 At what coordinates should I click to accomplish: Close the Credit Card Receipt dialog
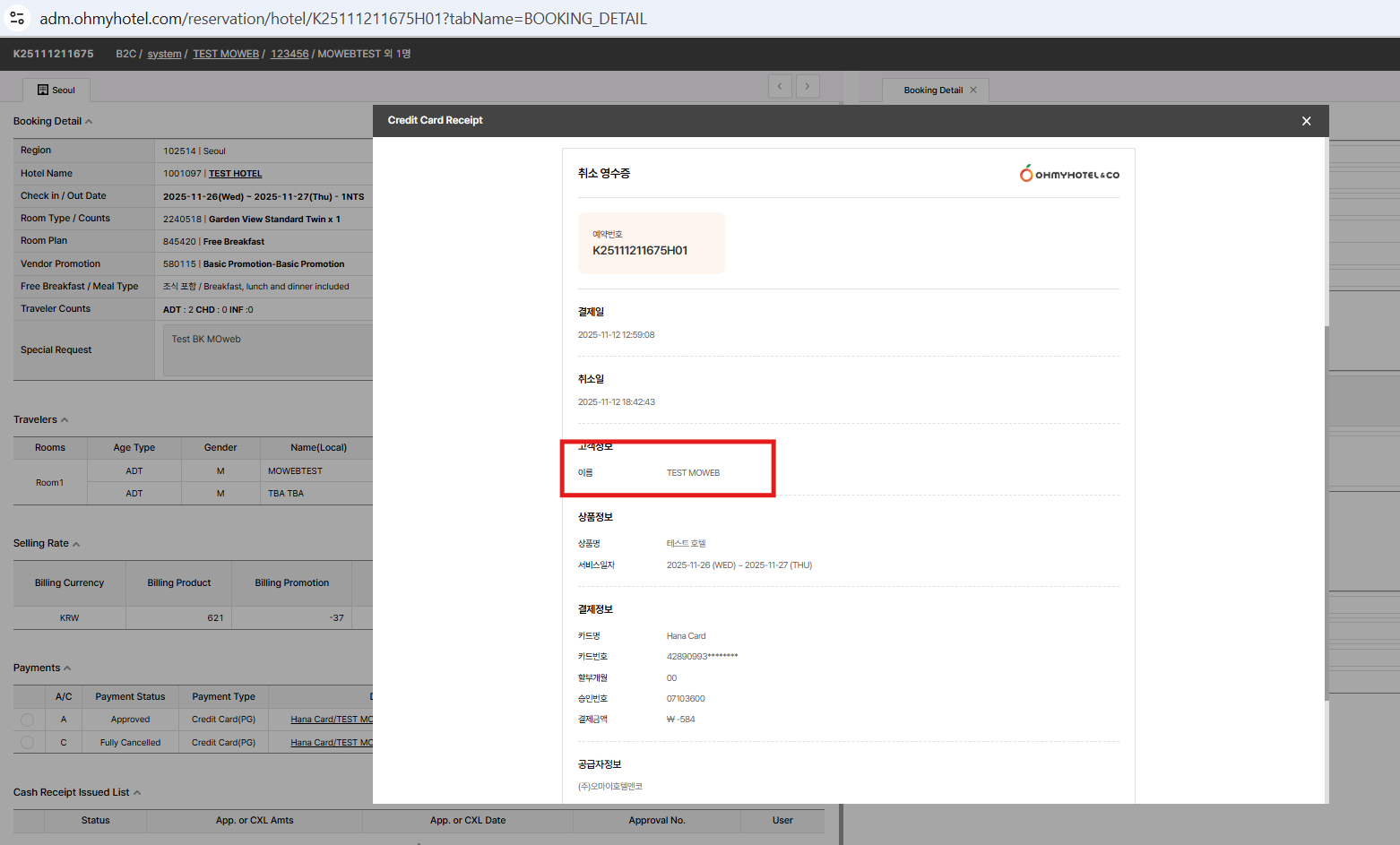coord(1306,121)
